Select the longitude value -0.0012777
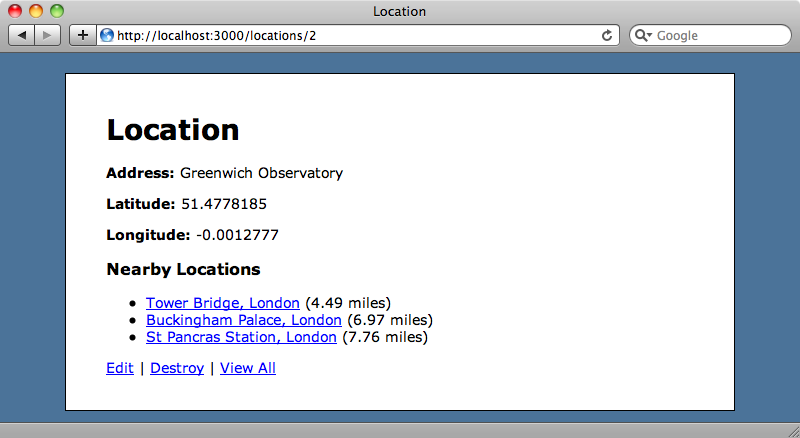Viewport: 800px width, 438px height. point(237,235)
